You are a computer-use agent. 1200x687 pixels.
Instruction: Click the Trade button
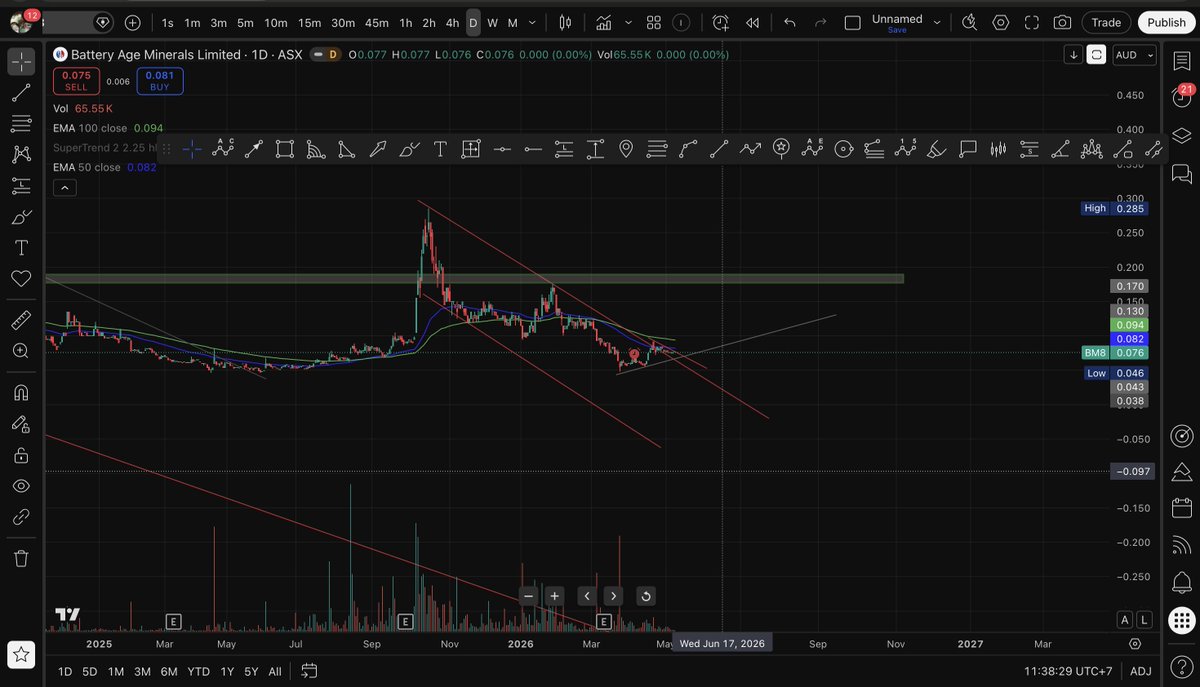tap(1106, 22)
